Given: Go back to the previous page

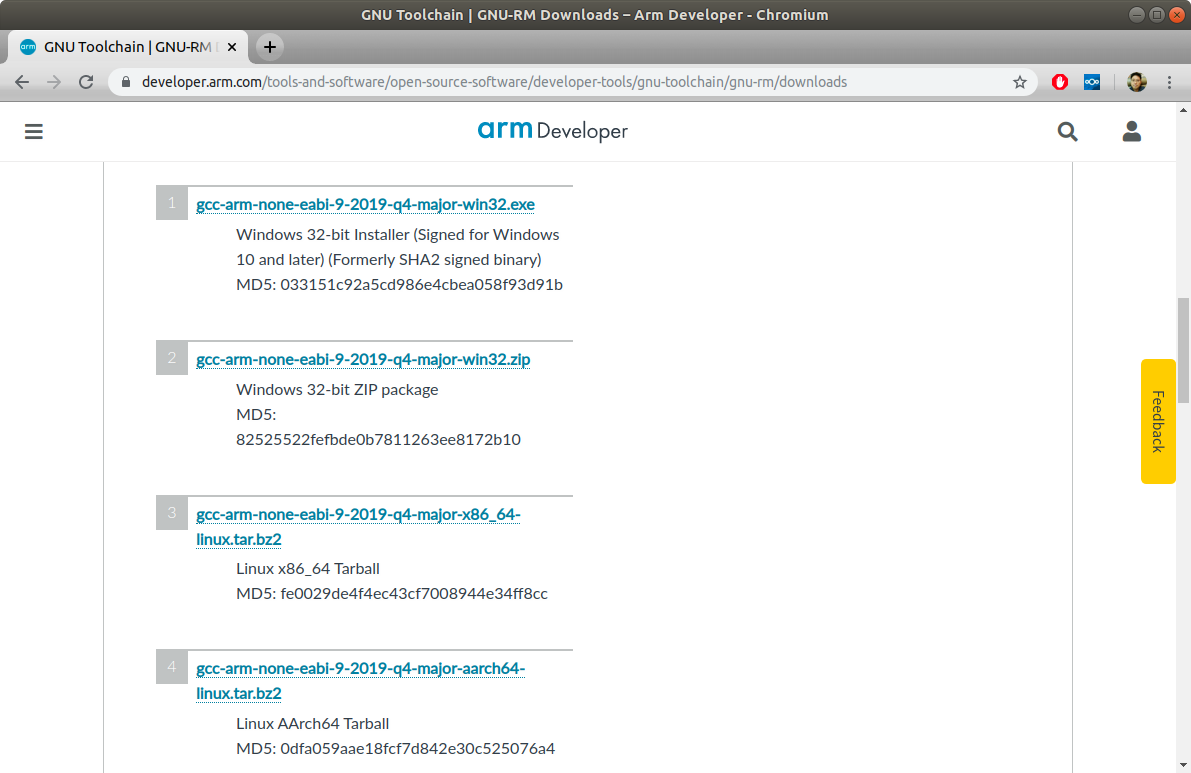Looking at the screenshot, I should 22,82.
